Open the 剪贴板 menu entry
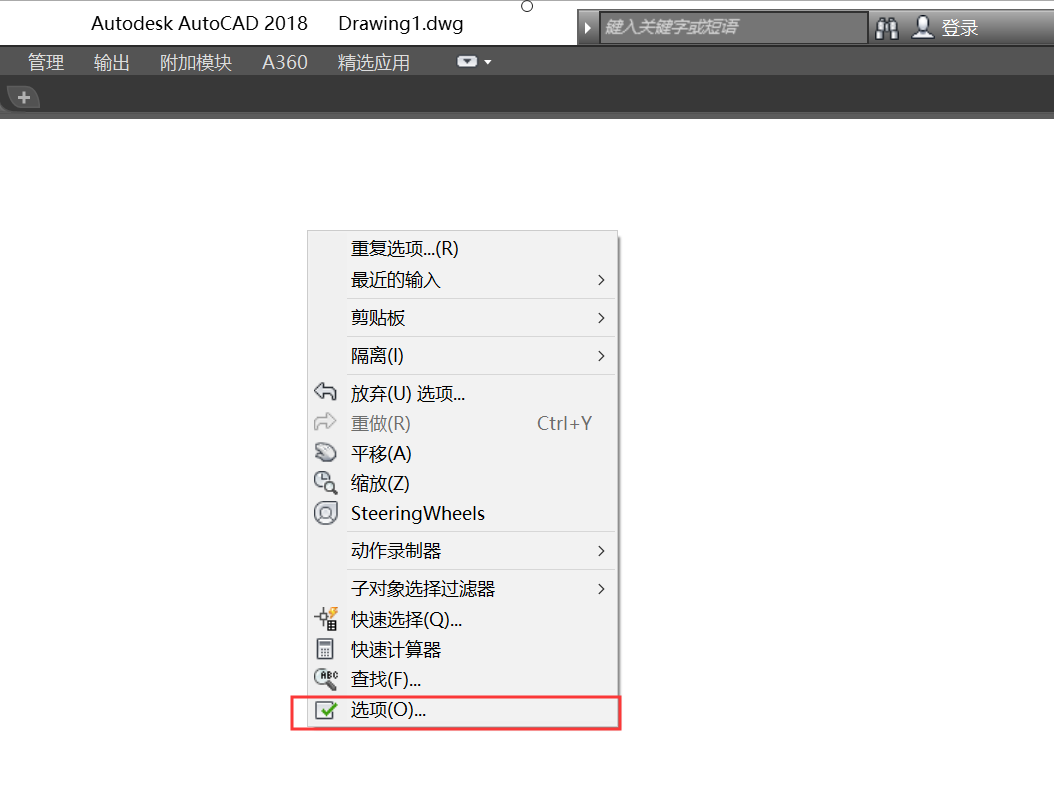1054x786 pixels. click(462, 317)
